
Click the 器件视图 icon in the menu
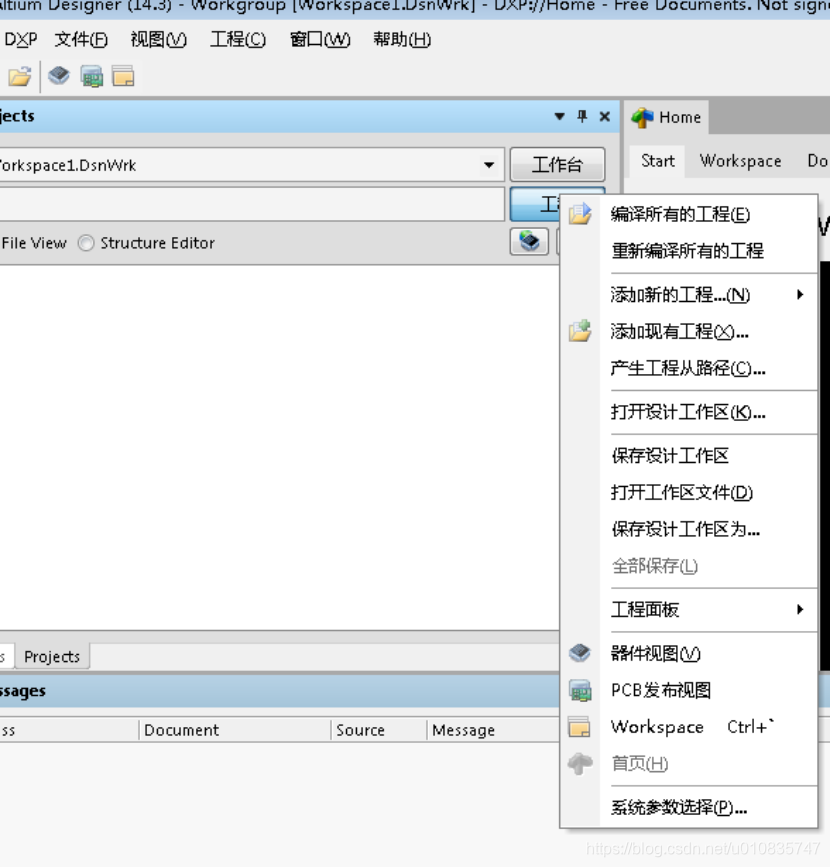pyautogui.click(x=580, y=654)
